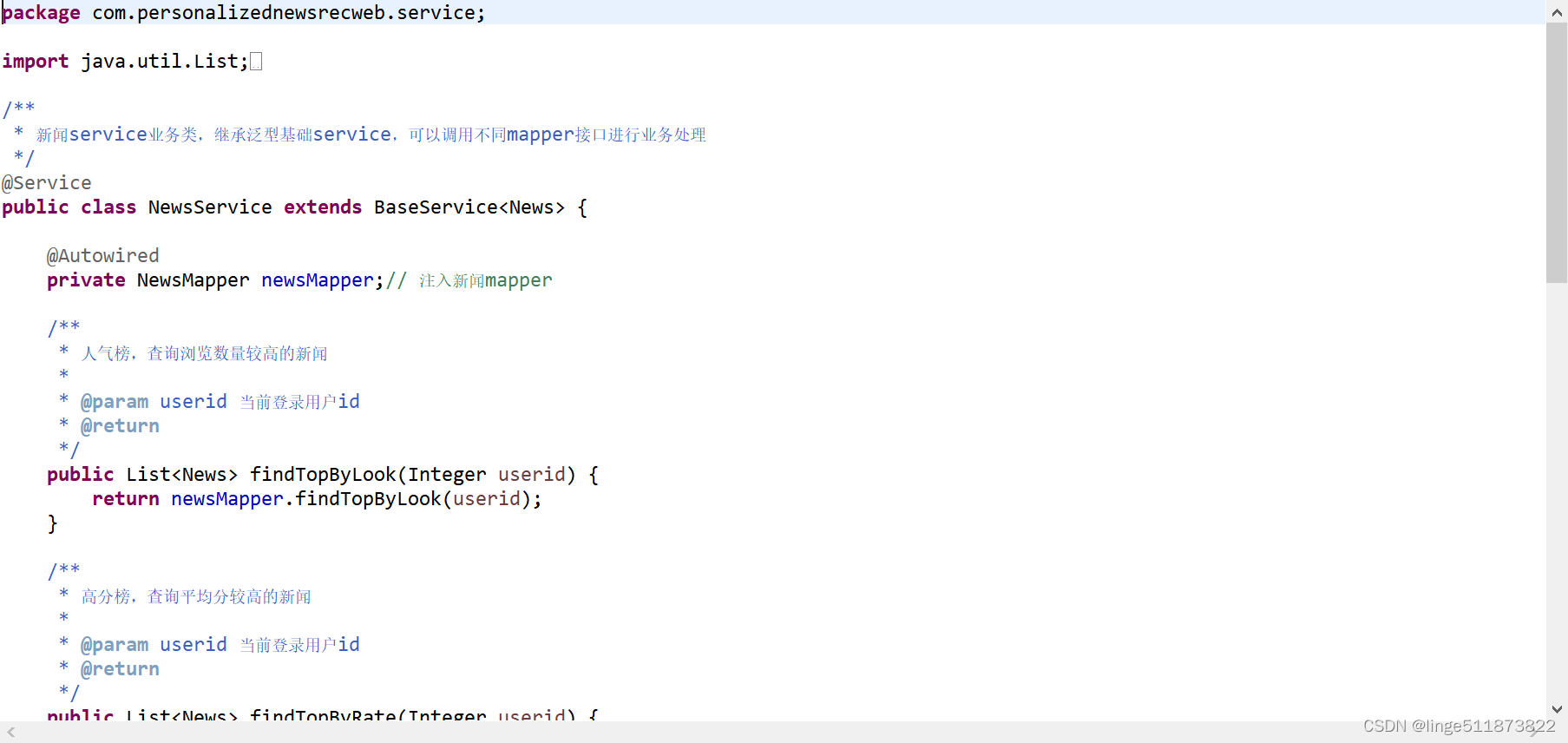Click com.personalizednewsrecweb.service package name

click(x=284, y=13)
